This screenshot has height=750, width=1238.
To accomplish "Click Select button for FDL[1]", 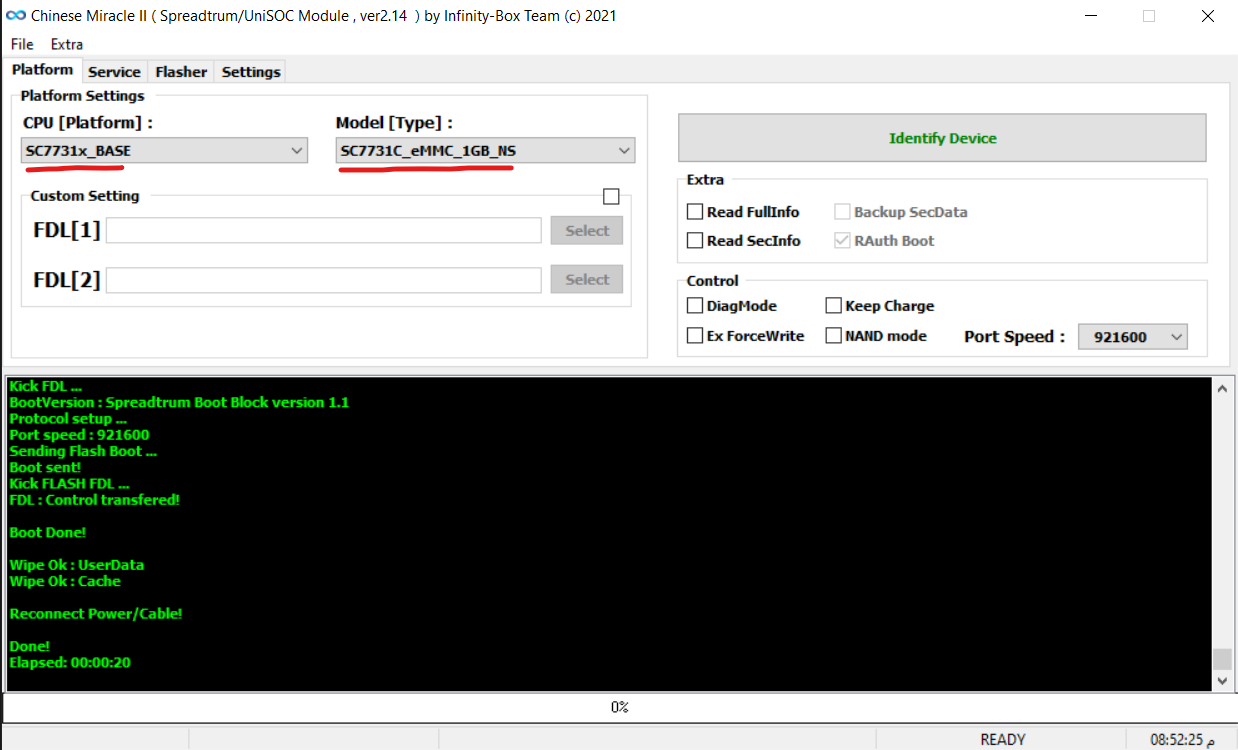I will (x=587, y=230).
